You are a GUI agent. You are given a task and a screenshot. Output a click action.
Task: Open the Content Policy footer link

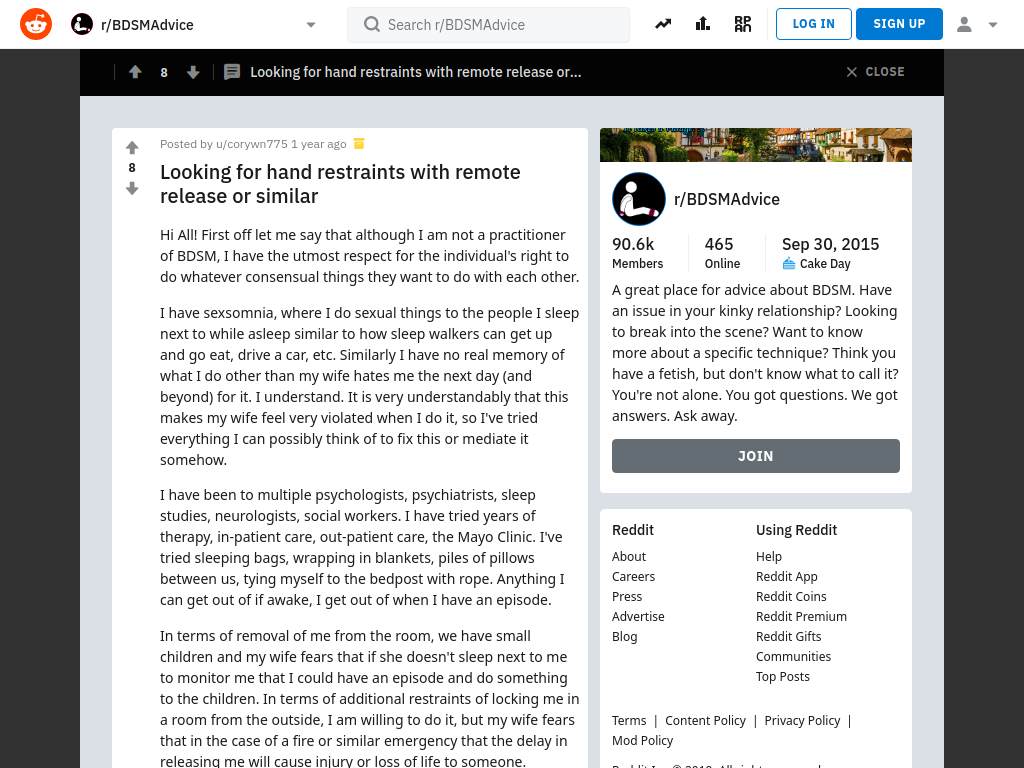(x=705, y=720)
